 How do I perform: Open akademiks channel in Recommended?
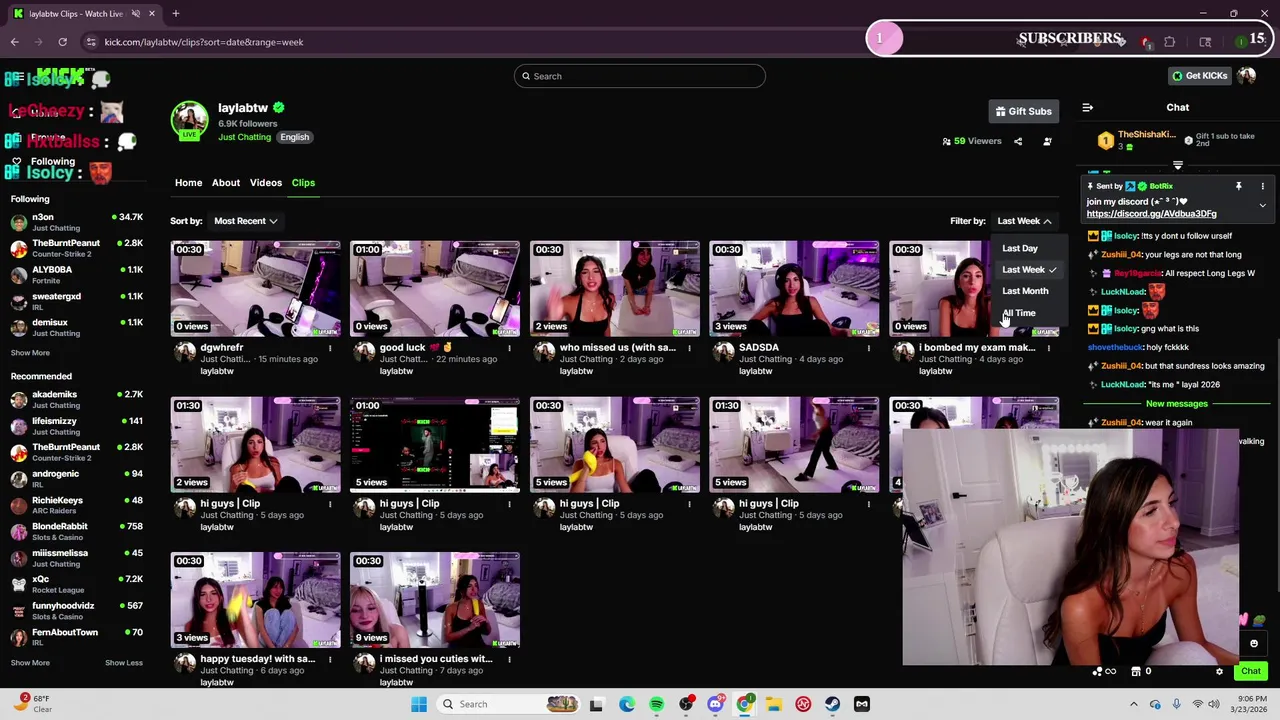tap(76, 399)
